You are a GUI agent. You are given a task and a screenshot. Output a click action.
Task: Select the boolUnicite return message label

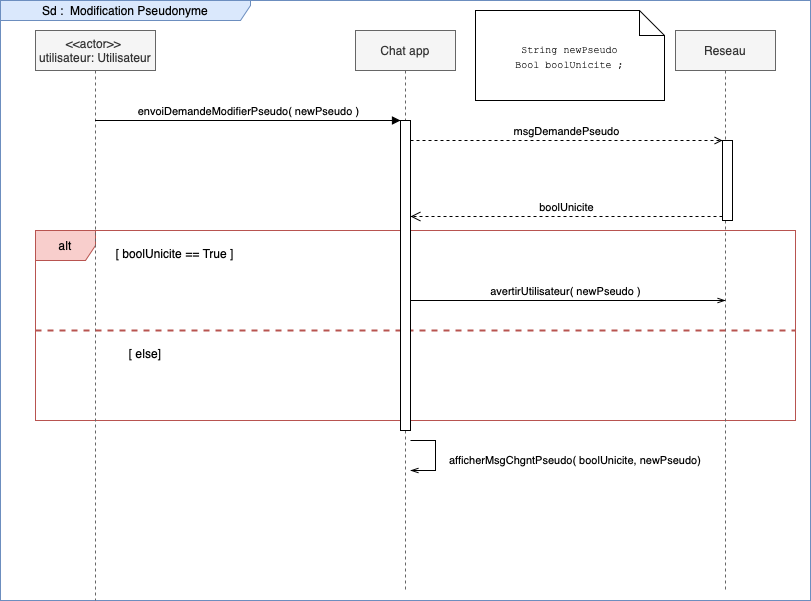click(566, 207)
